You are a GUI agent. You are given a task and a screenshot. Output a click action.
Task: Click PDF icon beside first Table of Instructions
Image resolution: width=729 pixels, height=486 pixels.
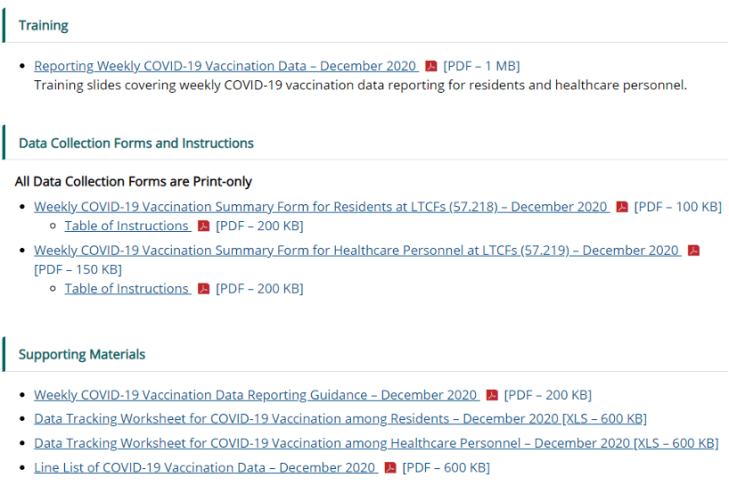[x=204, y=226]
